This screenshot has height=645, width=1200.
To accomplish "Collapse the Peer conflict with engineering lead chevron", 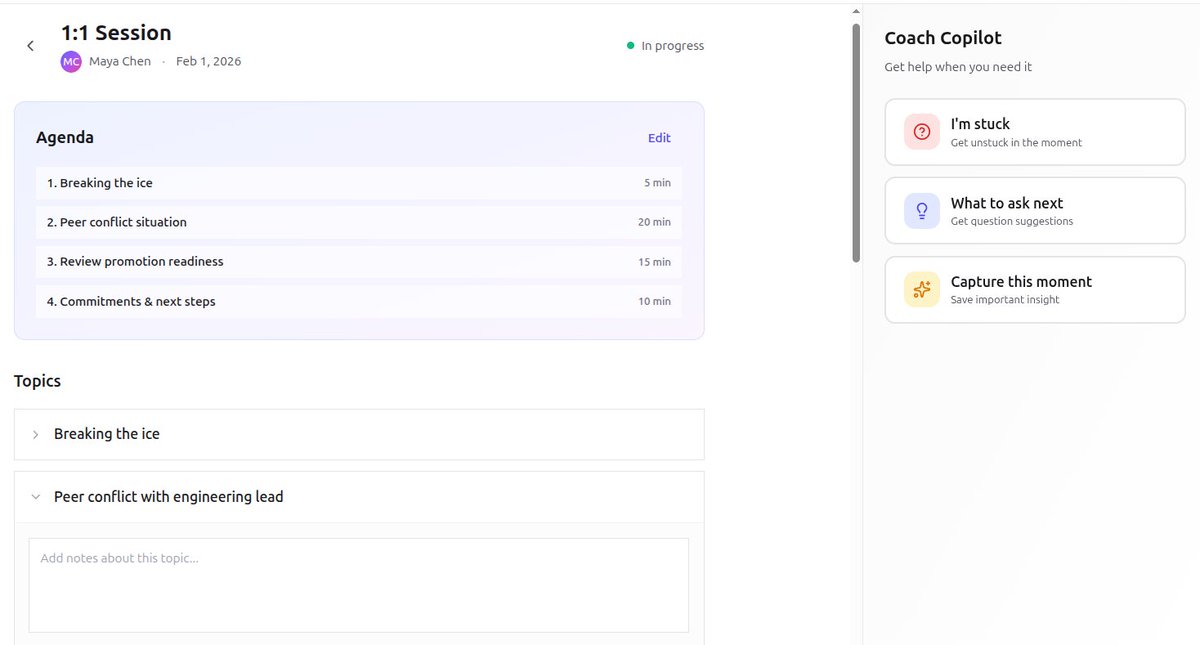I will click(x=36, y=497).
